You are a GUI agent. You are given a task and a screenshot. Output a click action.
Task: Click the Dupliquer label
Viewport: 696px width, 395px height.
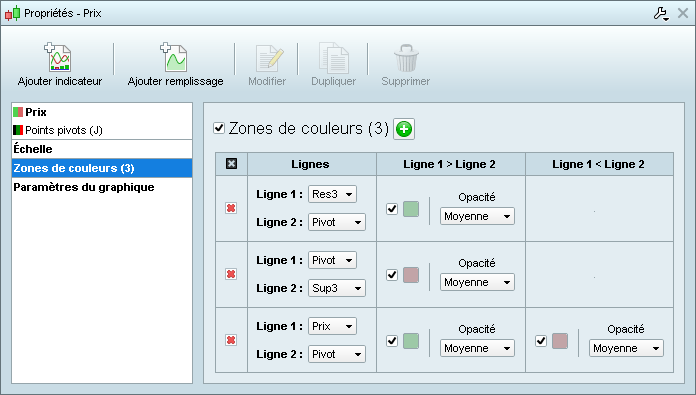333,81
